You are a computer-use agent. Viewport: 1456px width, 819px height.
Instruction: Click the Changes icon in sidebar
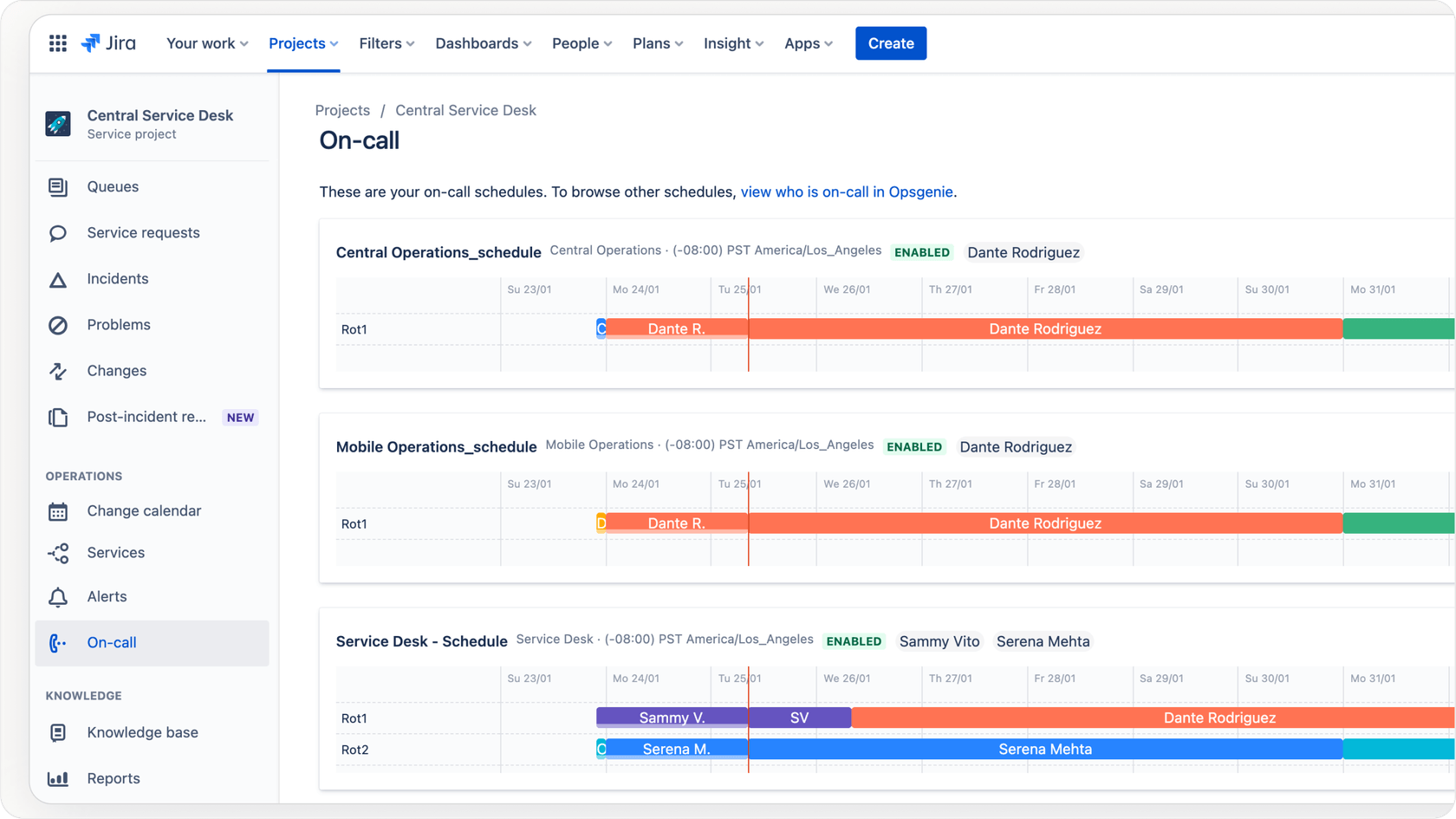pos(57,370)
